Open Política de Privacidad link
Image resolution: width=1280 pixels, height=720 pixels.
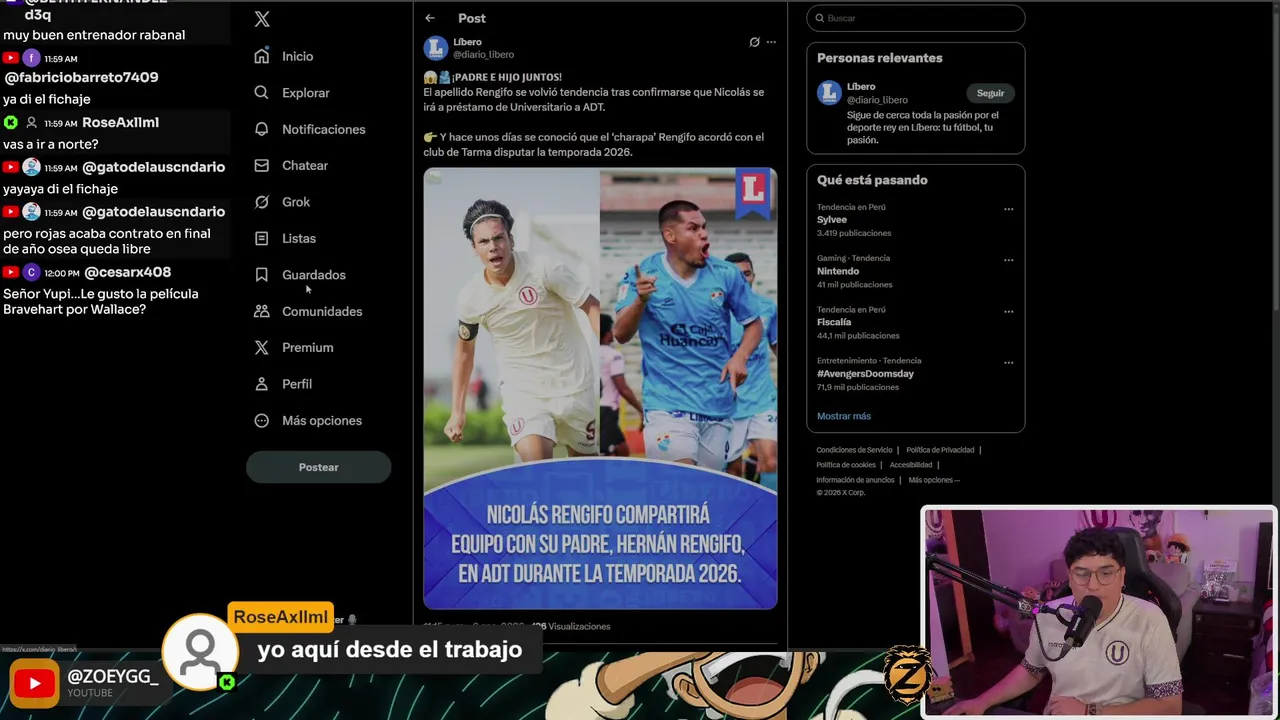point(940,450)
